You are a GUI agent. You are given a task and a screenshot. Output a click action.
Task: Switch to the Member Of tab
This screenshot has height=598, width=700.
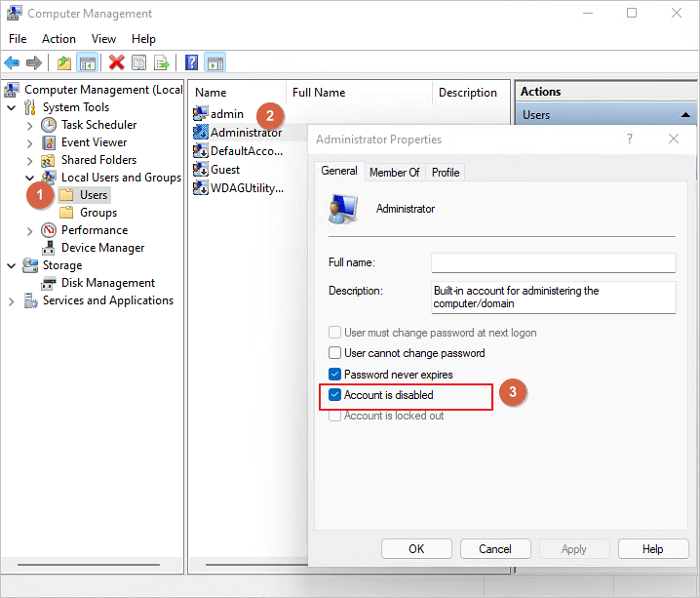tap(394, 172)
